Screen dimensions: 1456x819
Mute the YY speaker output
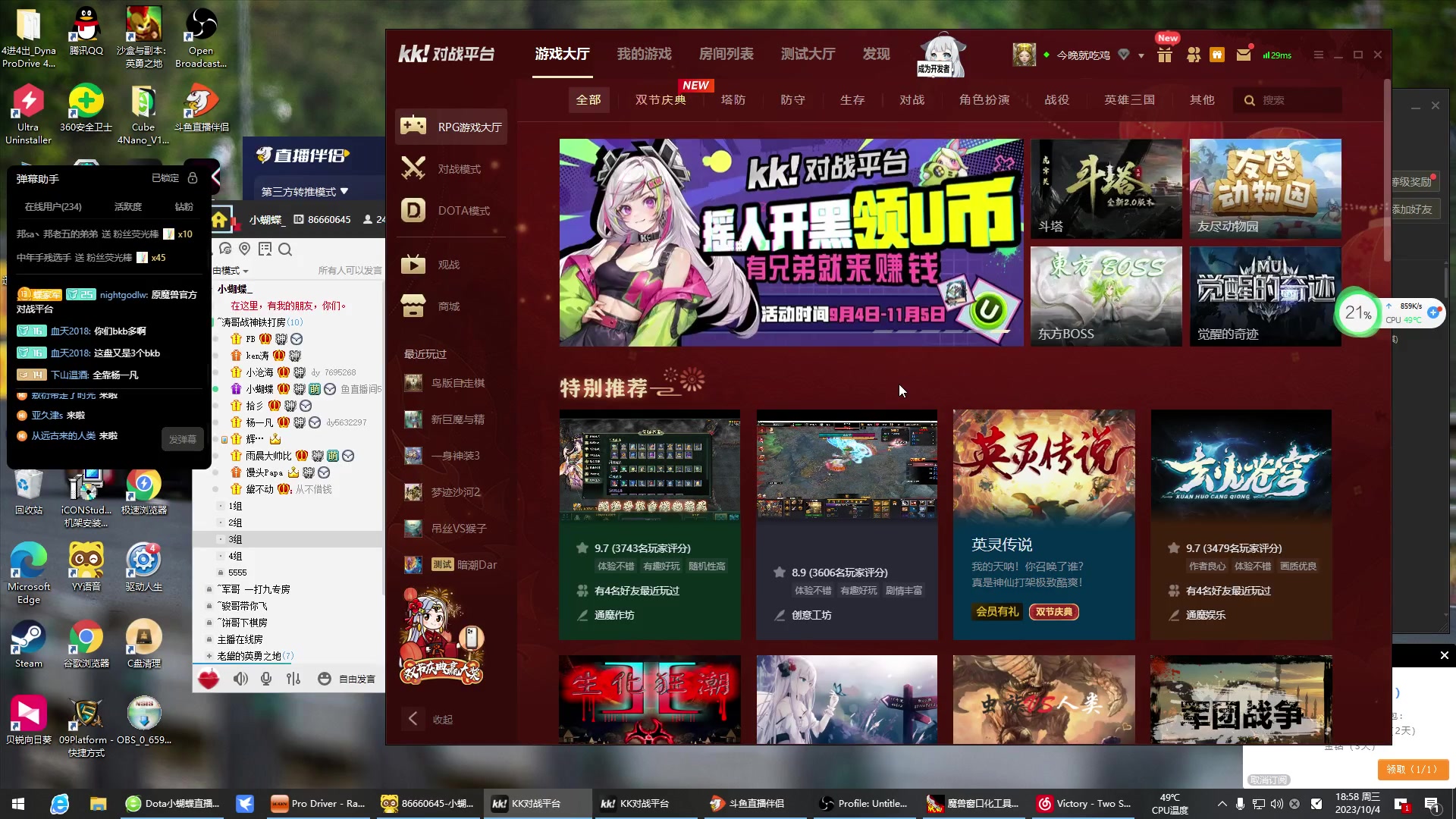pyautogui.click(x=240, y=679)
